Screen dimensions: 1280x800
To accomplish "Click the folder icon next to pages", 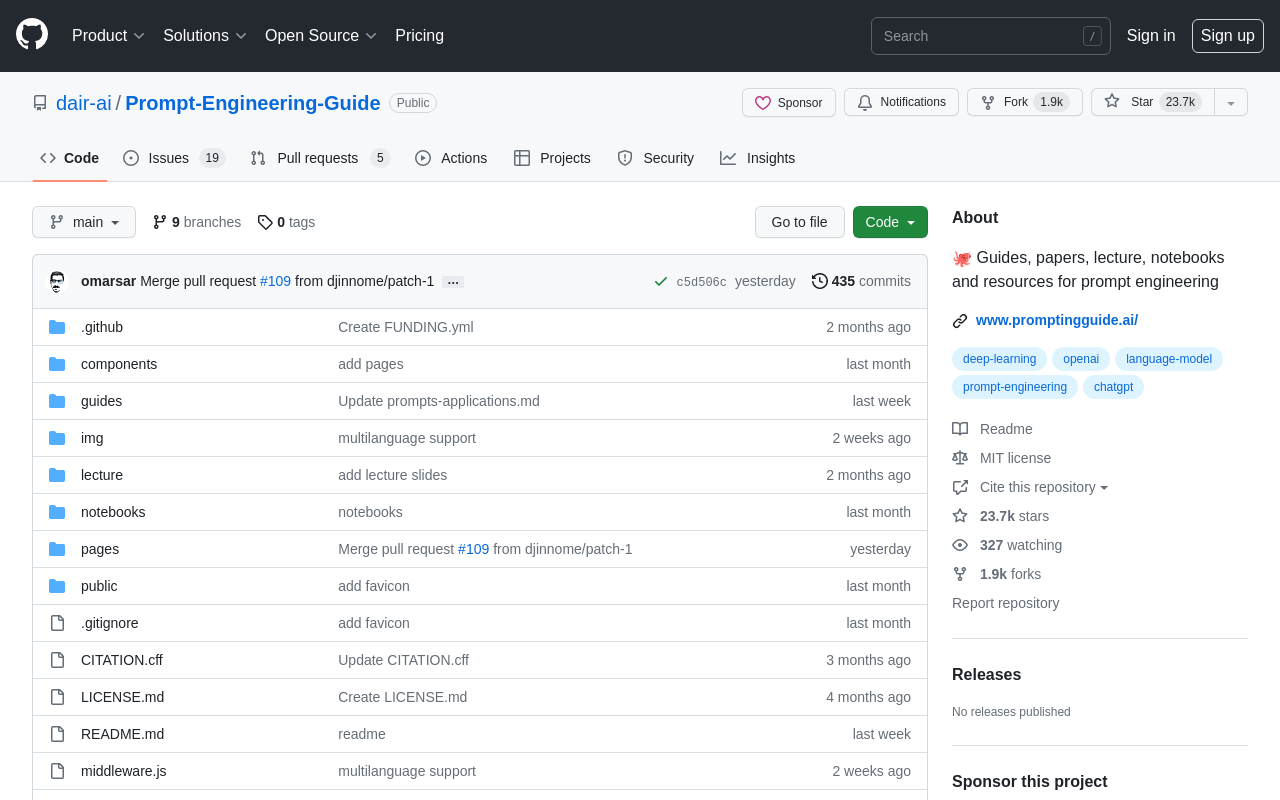I will tap(57, 549).
